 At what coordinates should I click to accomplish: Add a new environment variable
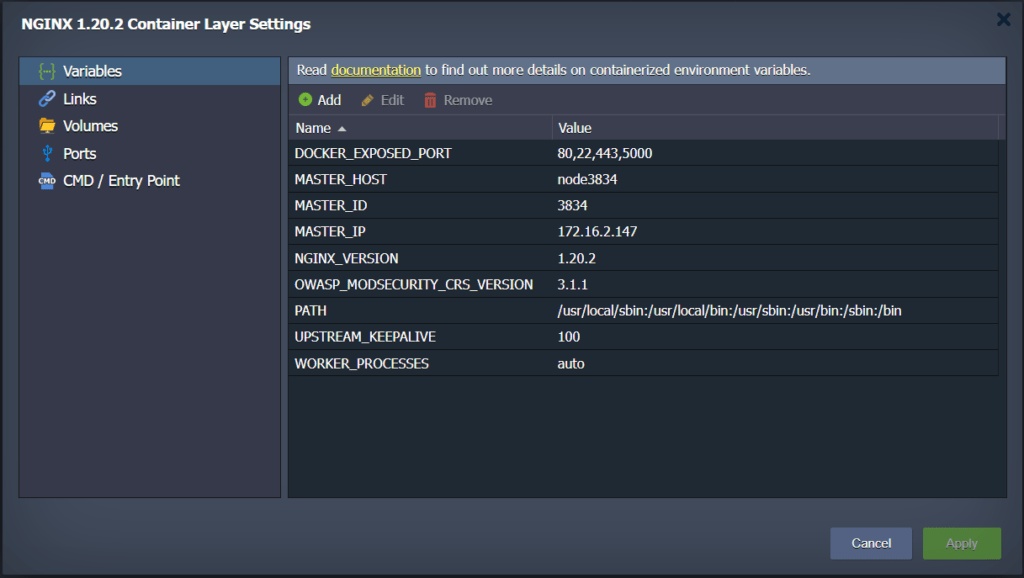click(x=320, y=100)
